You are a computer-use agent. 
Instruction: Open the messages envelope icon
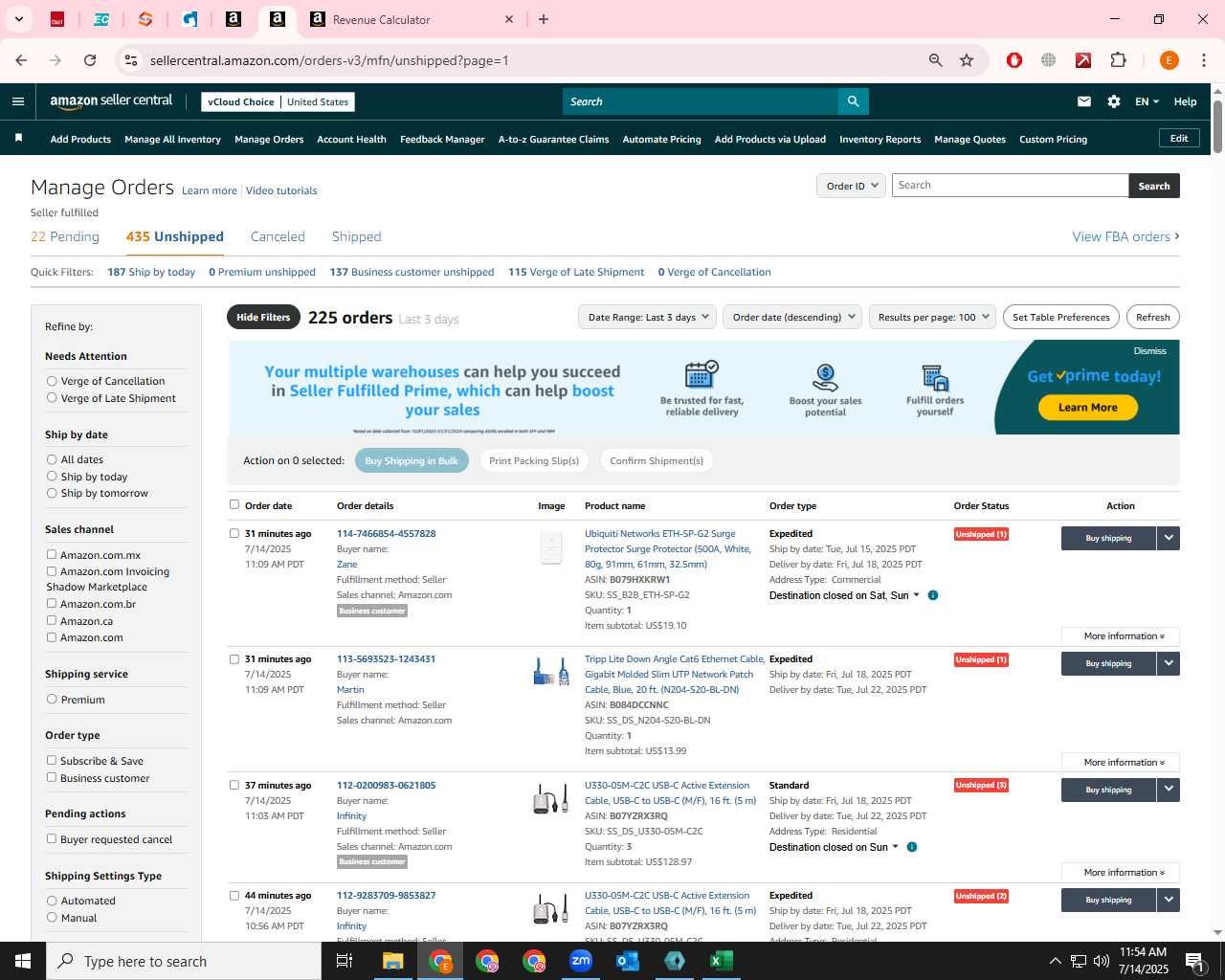coord(1084,101)
